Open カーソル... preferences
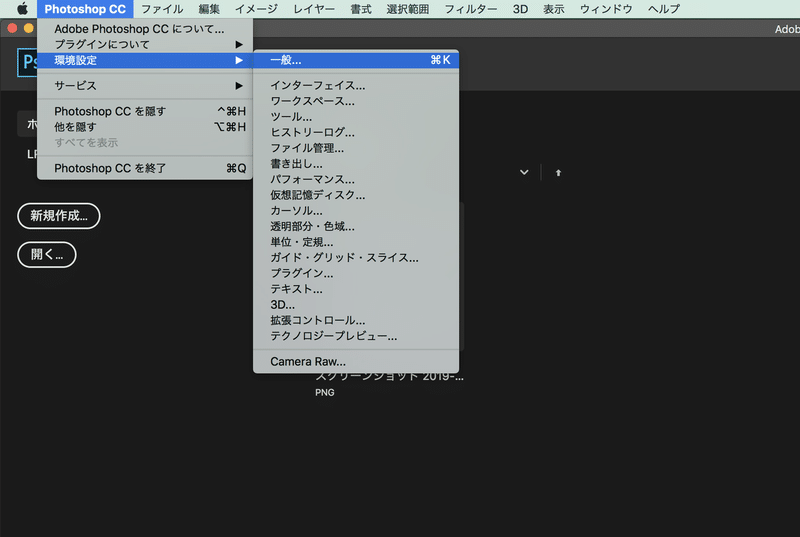800x537 pixels. click(x=356, y=211)
